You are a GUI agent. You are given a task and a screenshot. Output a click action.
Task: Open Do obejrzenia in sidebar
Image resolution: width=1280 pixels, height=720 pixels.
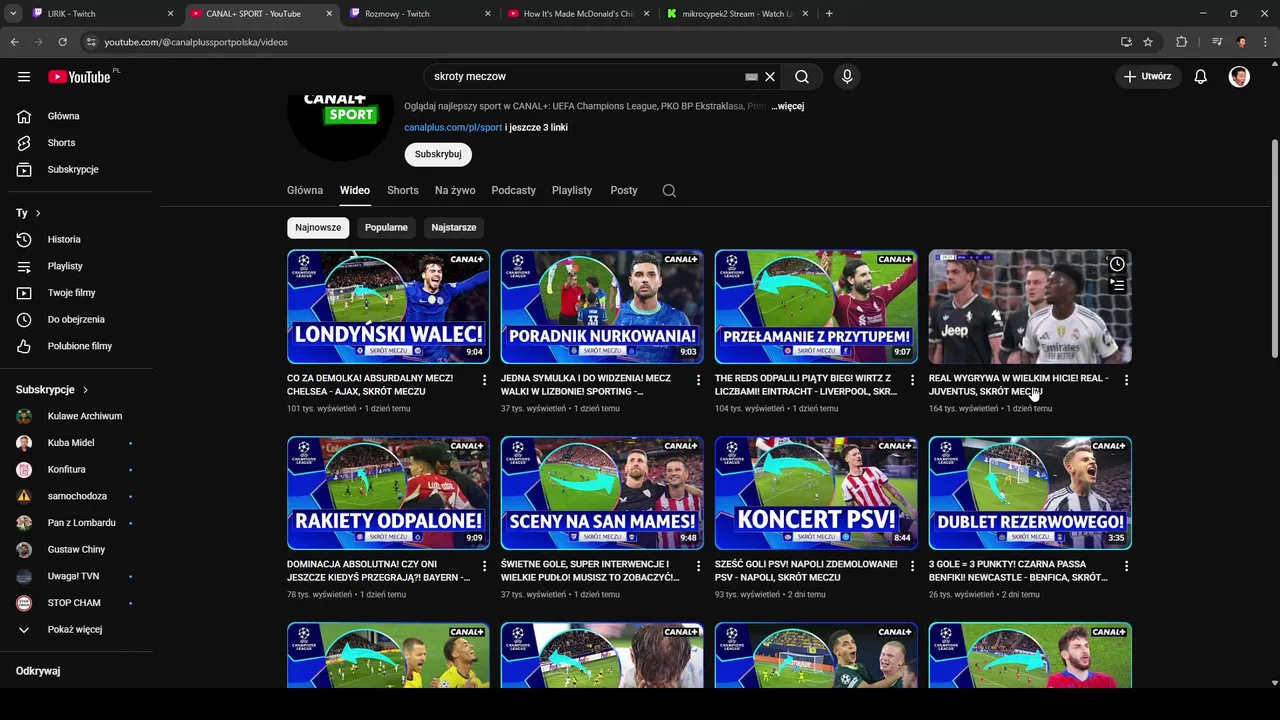click(x=77, y=320)
